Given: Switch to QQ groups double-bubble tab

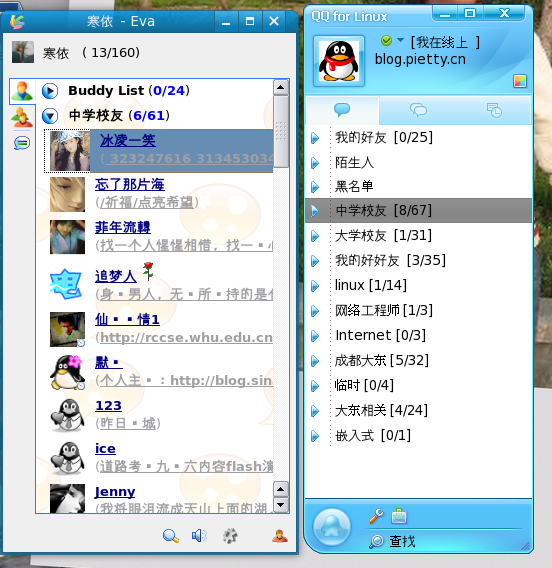Looking at the screenshot, I should pyautogui.click(x=418, y=110).
